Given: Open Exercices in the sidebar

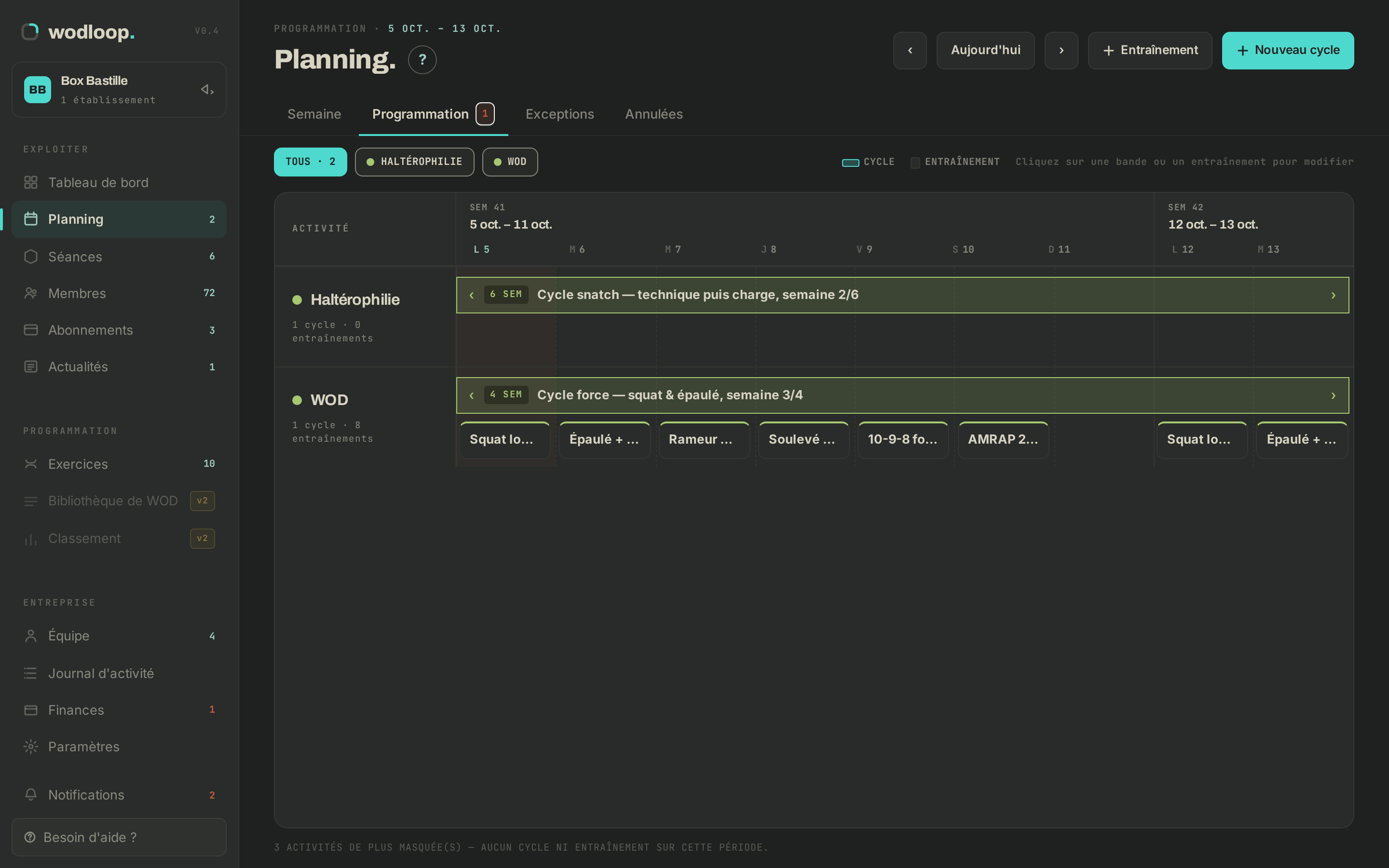Looking at the screenshot, I should pos(119,464).
